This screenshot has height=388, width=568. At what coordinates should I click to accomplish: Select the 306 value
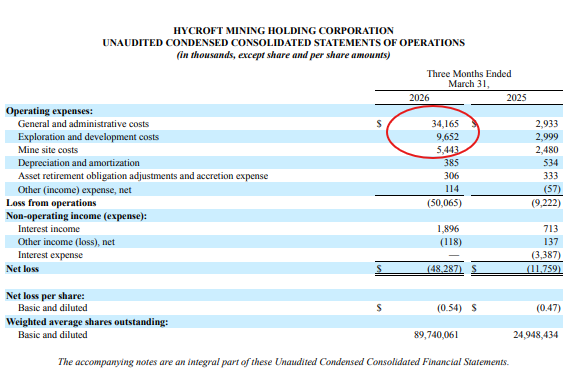pyautogui.click(x=451, y=176)
